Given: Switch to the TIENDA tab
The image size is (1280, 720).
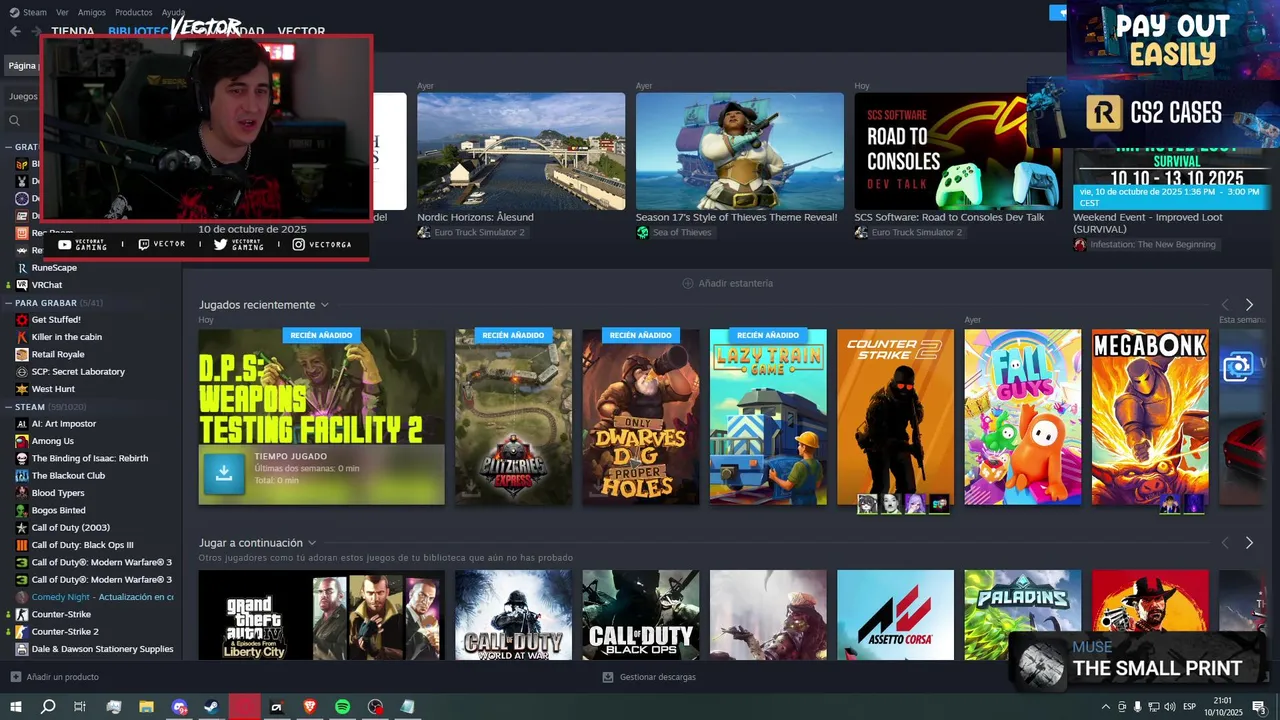Looking at the screenshot, I should (x=73, y=32).
